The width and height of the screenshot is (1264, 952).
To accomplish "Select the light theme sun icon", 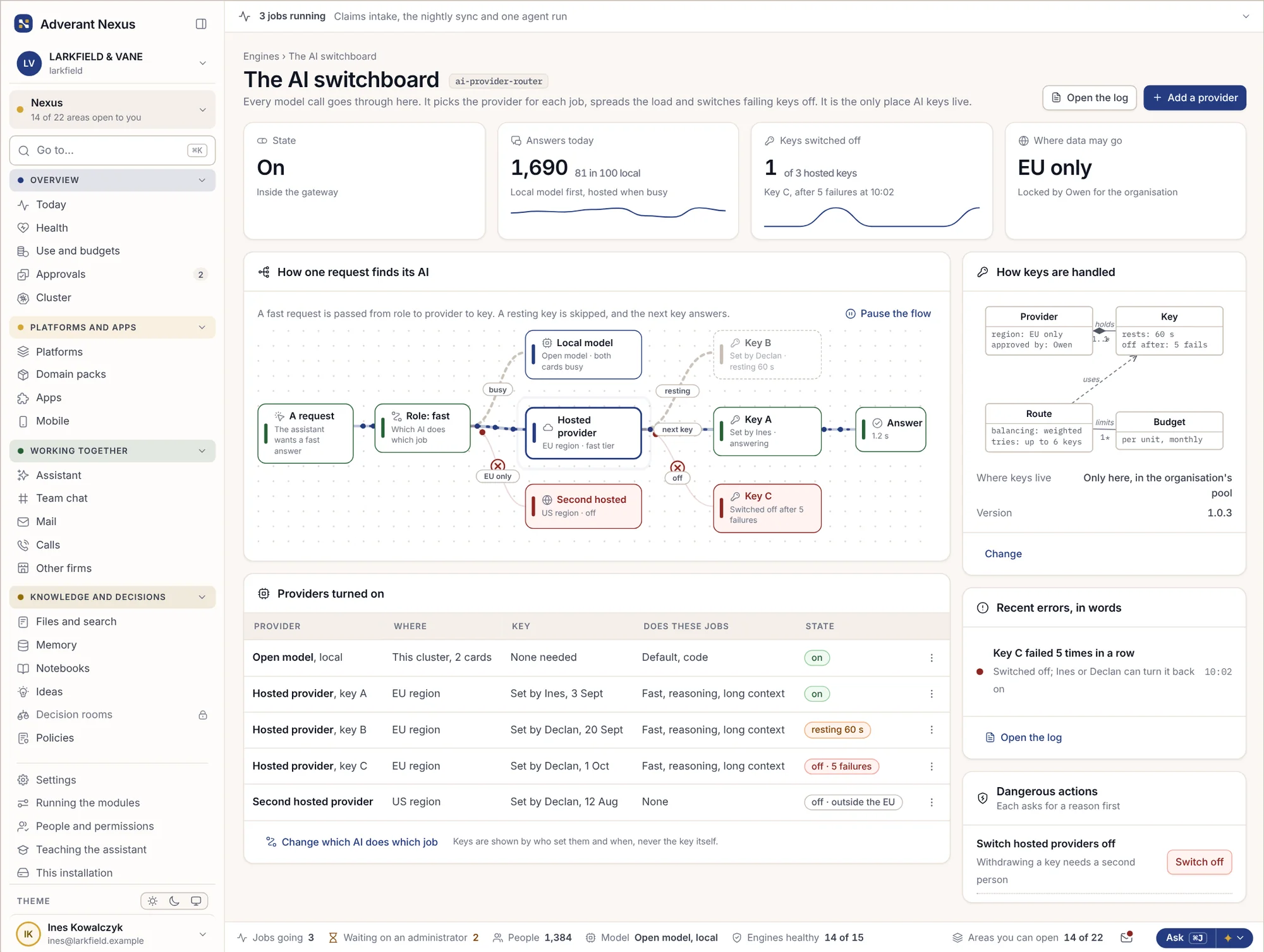I will [152, 901].
